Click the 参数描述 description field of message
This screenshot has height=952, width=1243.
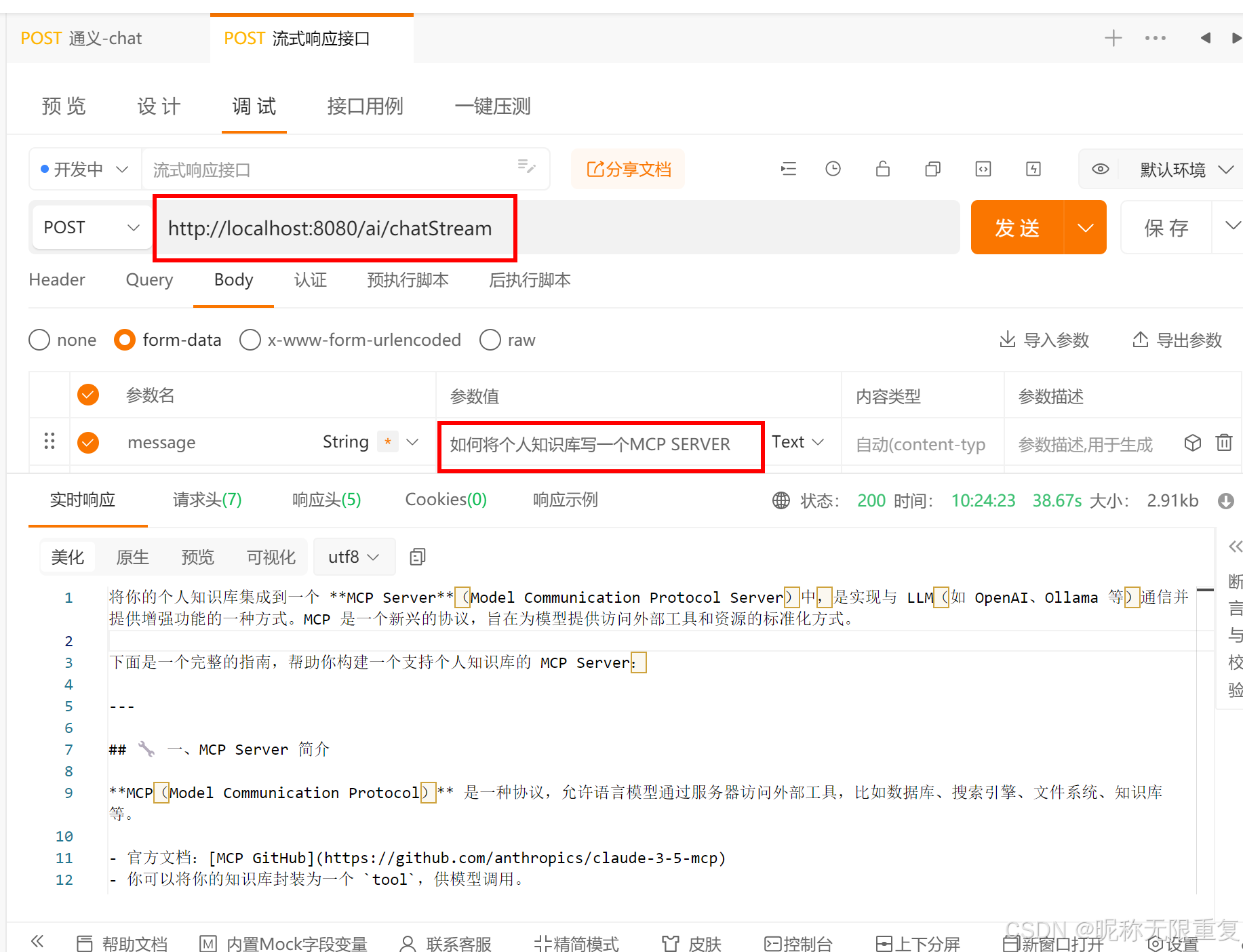[x=1085, y=445]
